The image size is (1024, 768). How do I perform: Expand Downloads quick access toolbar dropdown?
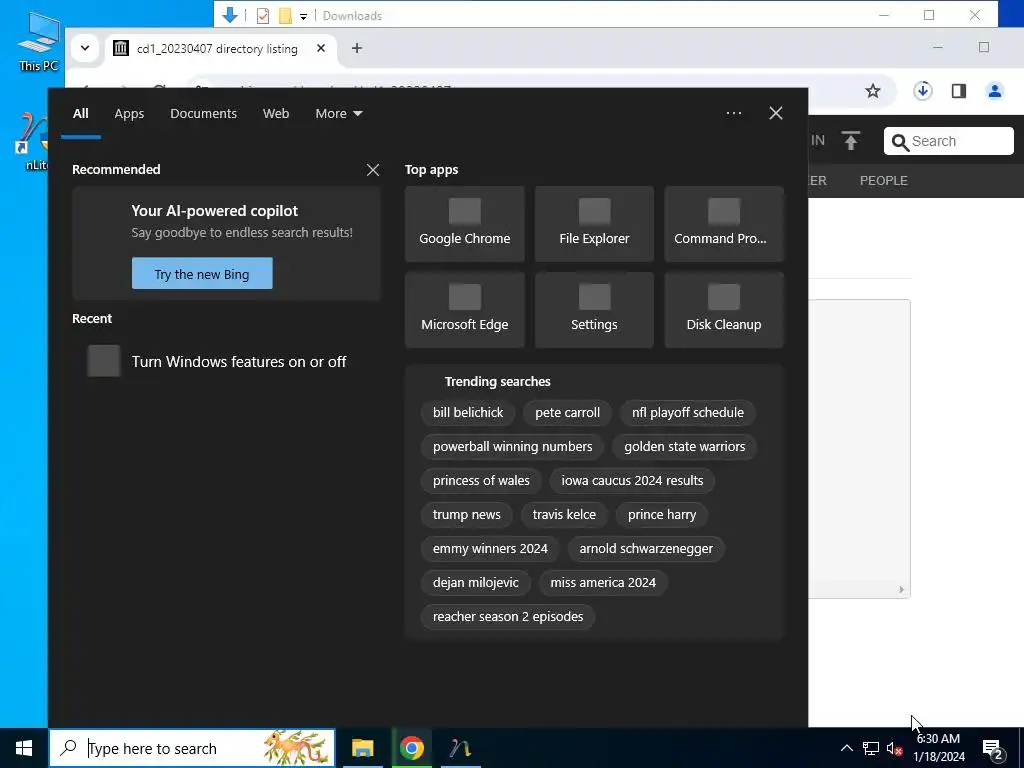coord(303,16)
